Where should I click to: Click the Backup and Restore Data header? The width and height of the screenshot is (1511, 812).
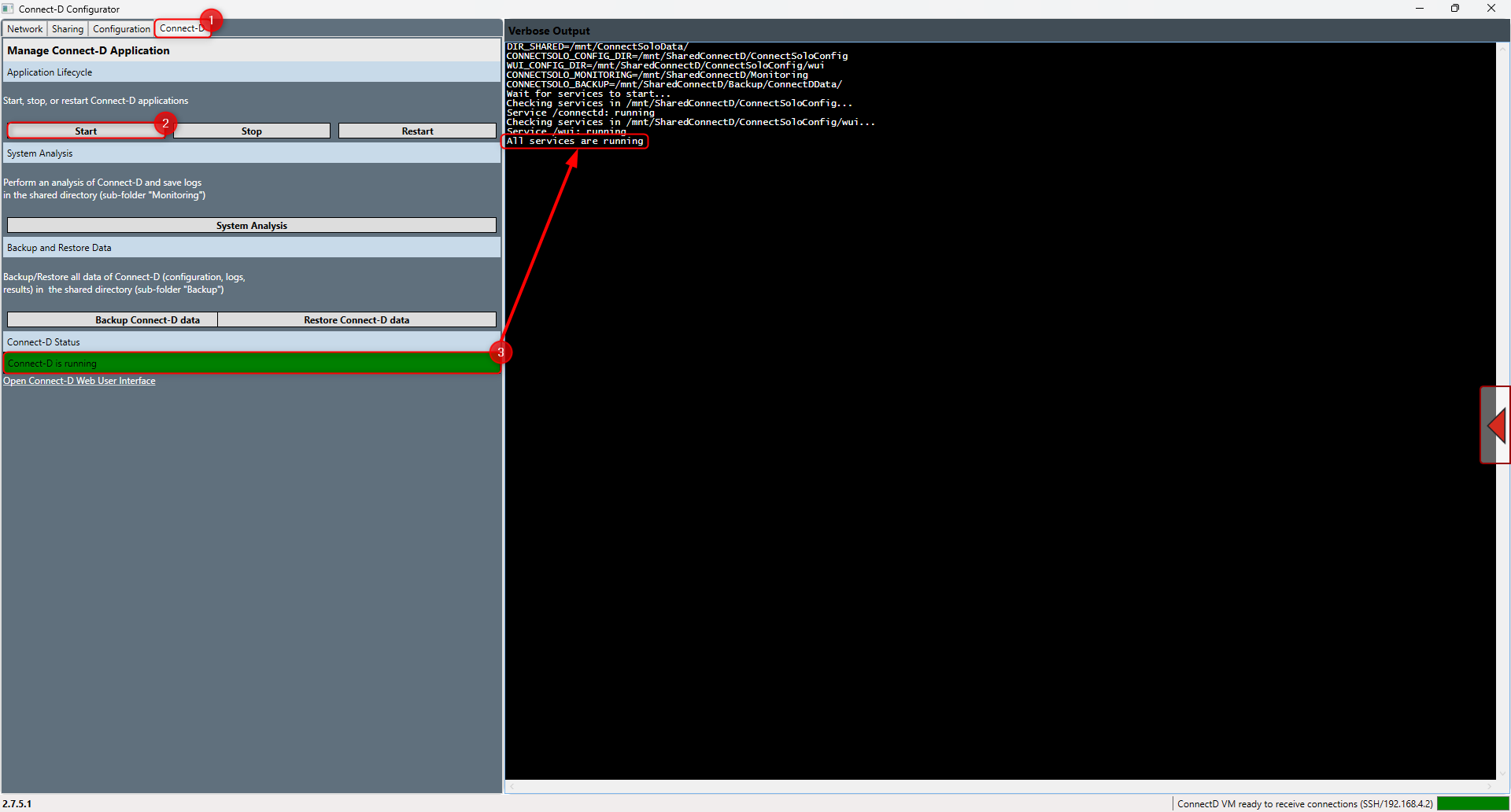pyautogui.click(x=252, y=248)
